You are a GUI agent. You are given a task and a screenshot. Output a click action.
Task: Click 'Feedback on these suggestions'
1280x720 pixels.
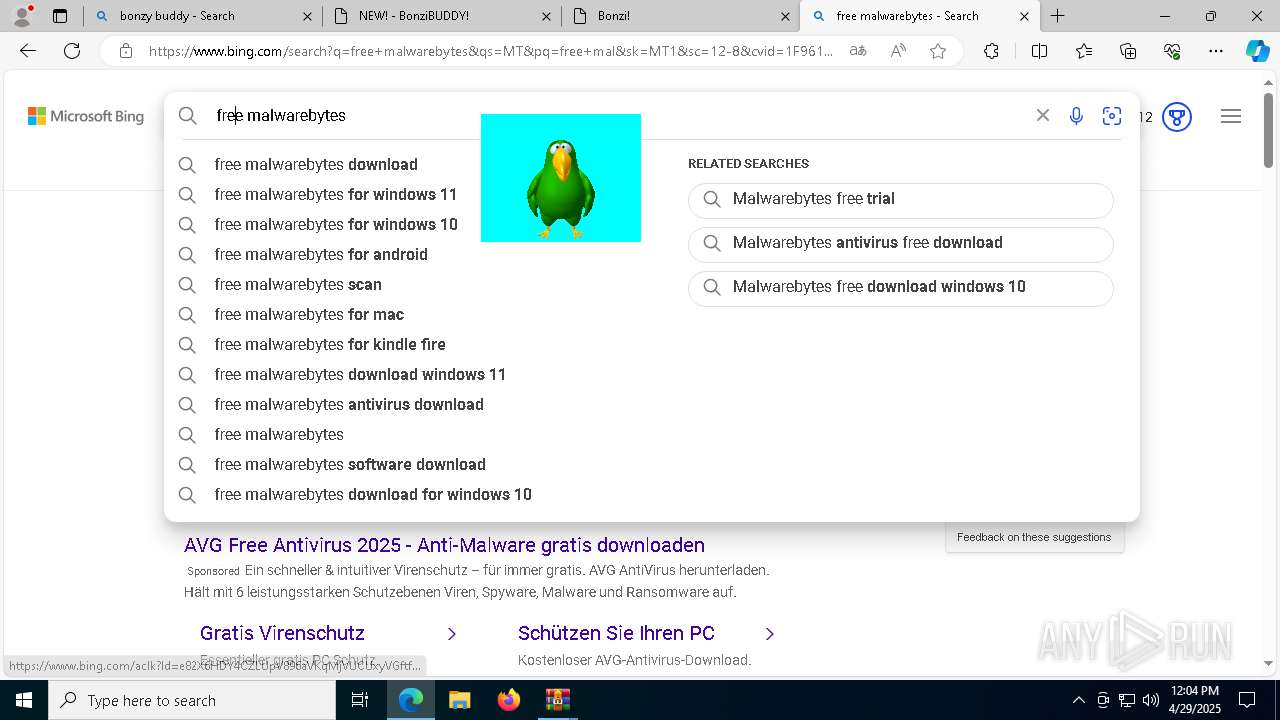(1034, 537)
